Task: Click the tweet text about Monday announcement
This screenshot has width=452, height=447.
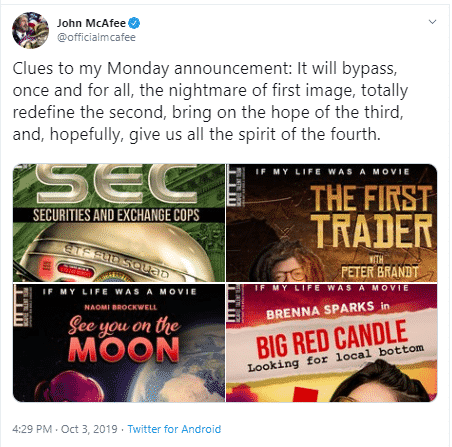Action: click(x=210, y=101)
